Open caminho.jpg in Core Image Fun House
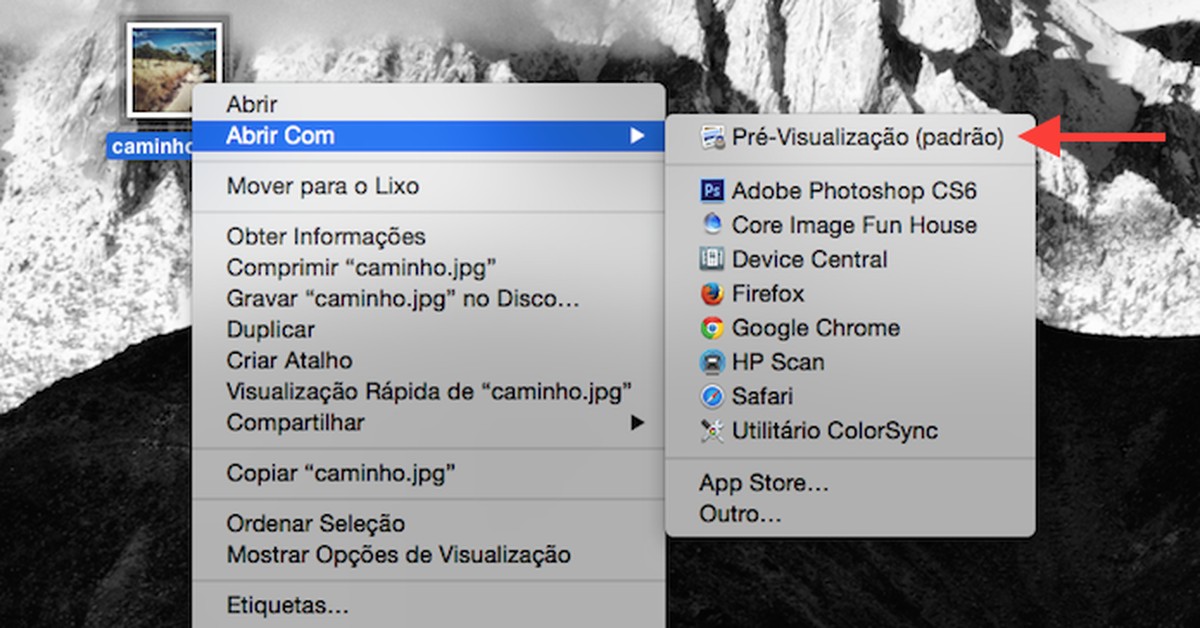The height and width of the screenshot is (628, 1200). tap(854, 225)
